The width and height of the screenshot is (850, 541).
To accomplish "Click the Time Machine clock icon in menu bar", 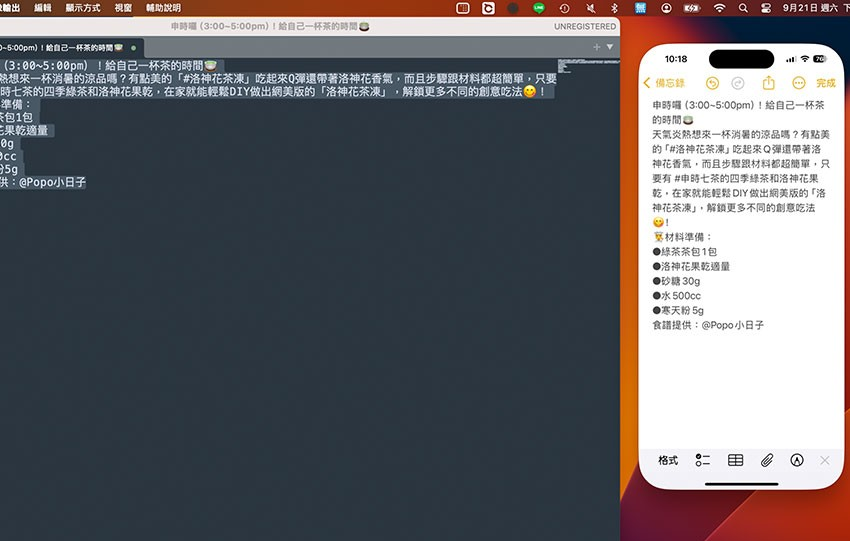I will (x=564, y=8).
